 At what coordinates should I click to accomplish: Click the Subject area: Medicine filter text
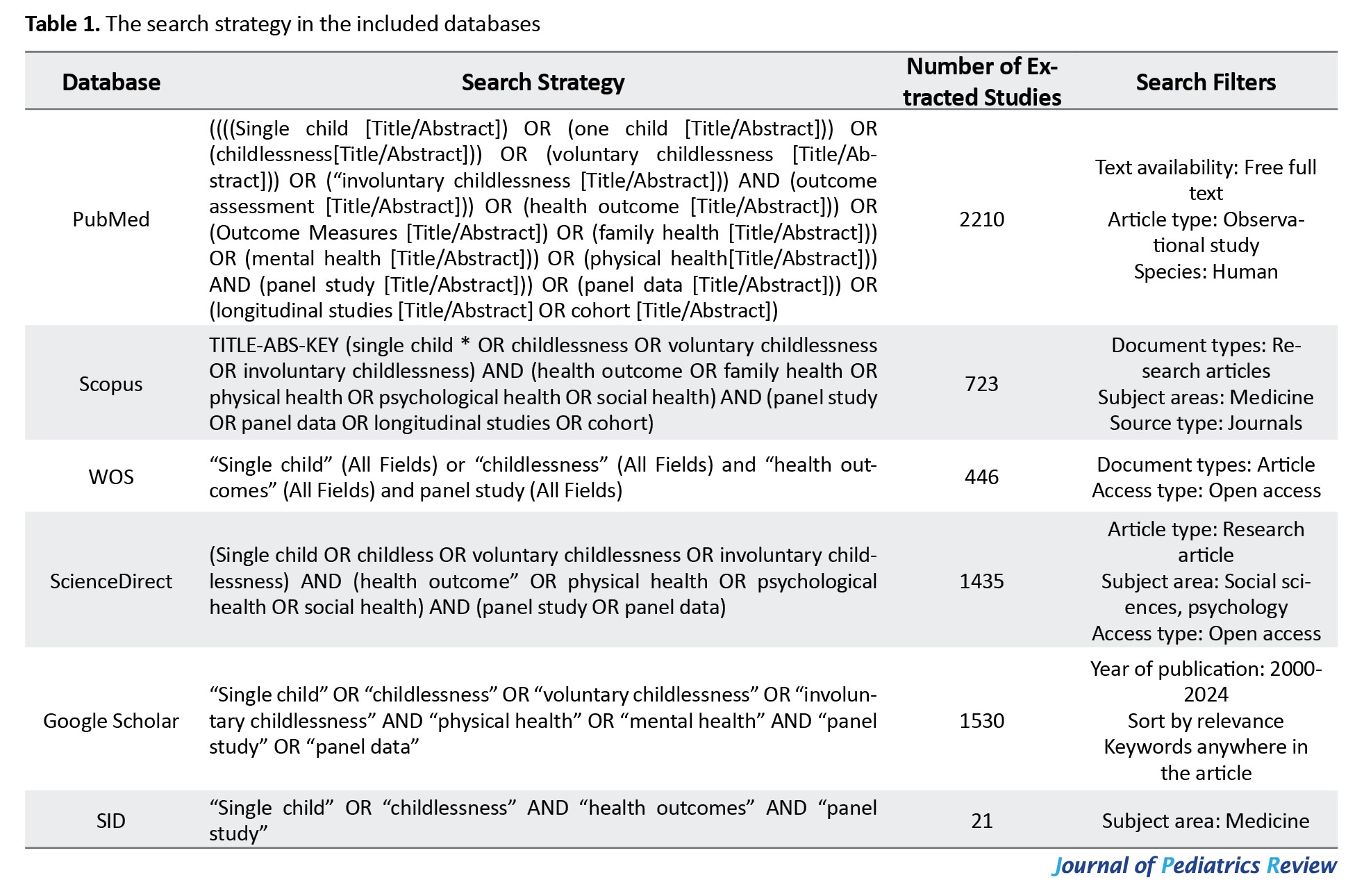[1206, 821]
